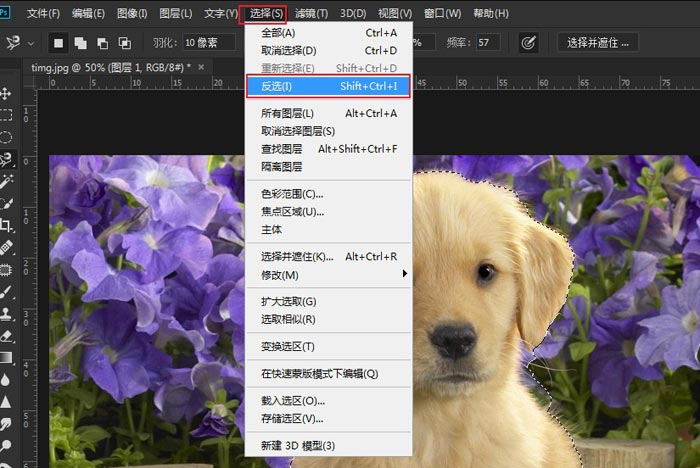
Task: Toggle Add to Selection mode
Action: pos(81,43)
